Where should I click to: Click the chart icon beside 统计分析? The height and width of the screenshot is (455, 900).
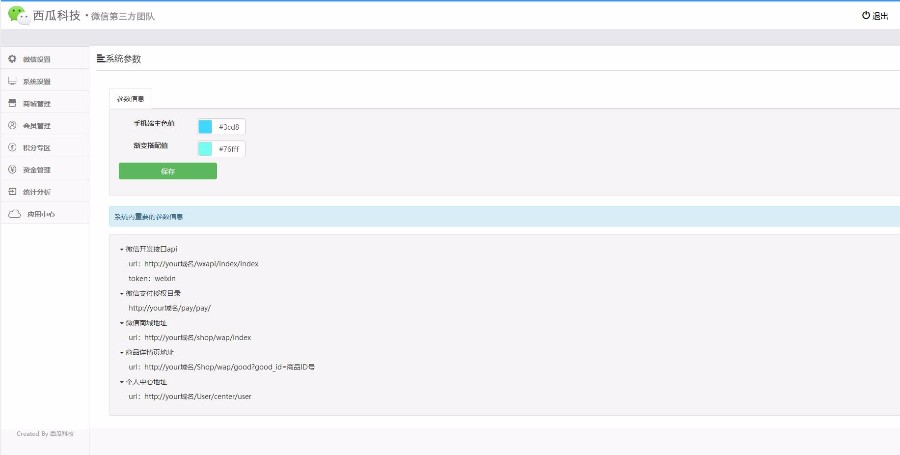pos(12,191)
